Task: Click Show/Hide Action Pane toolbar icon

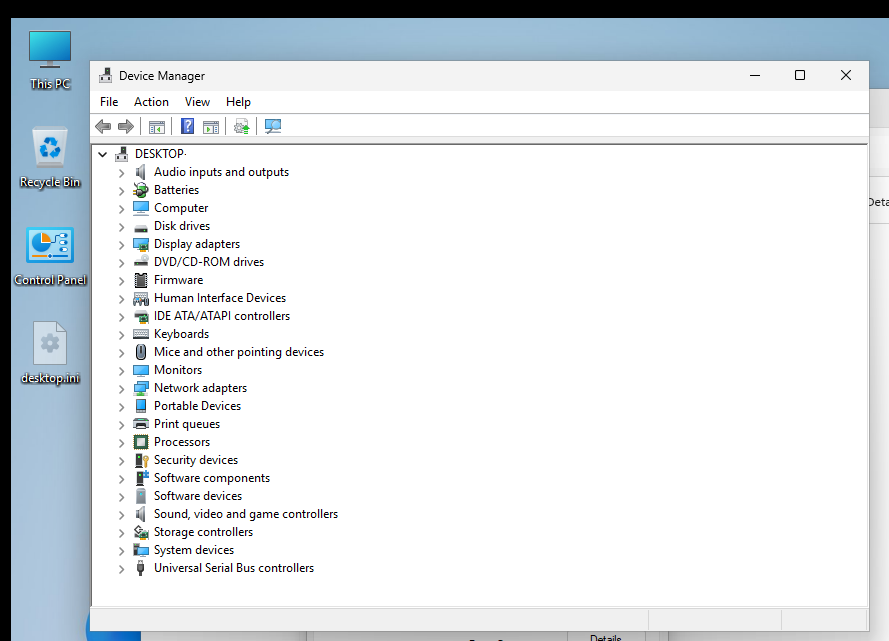Action: (211, 127)
